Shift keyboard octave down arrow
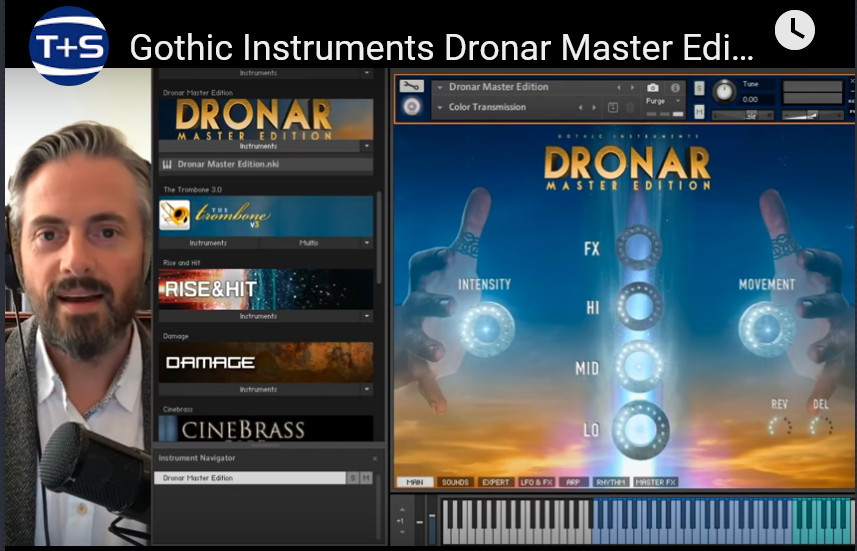This screenshot has height=551, width=857. [402, 532]
